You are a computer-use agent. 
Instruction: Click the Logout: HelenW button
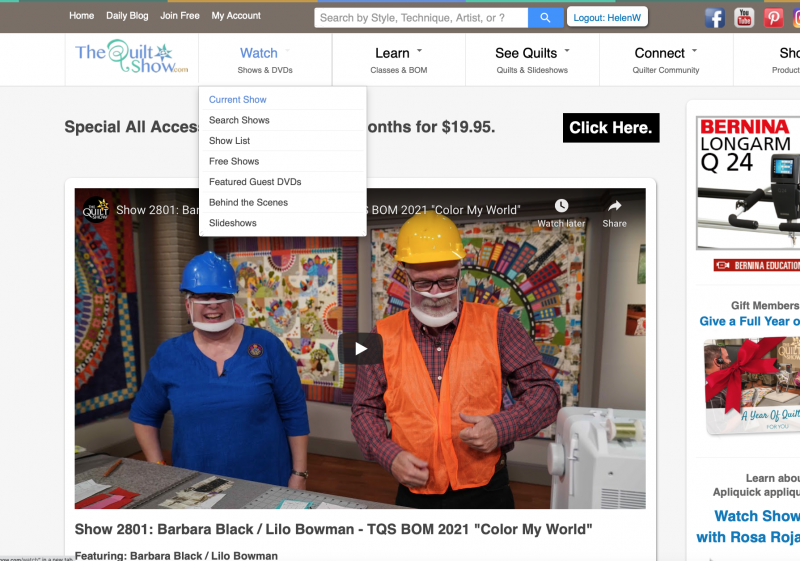pos(607,17)
